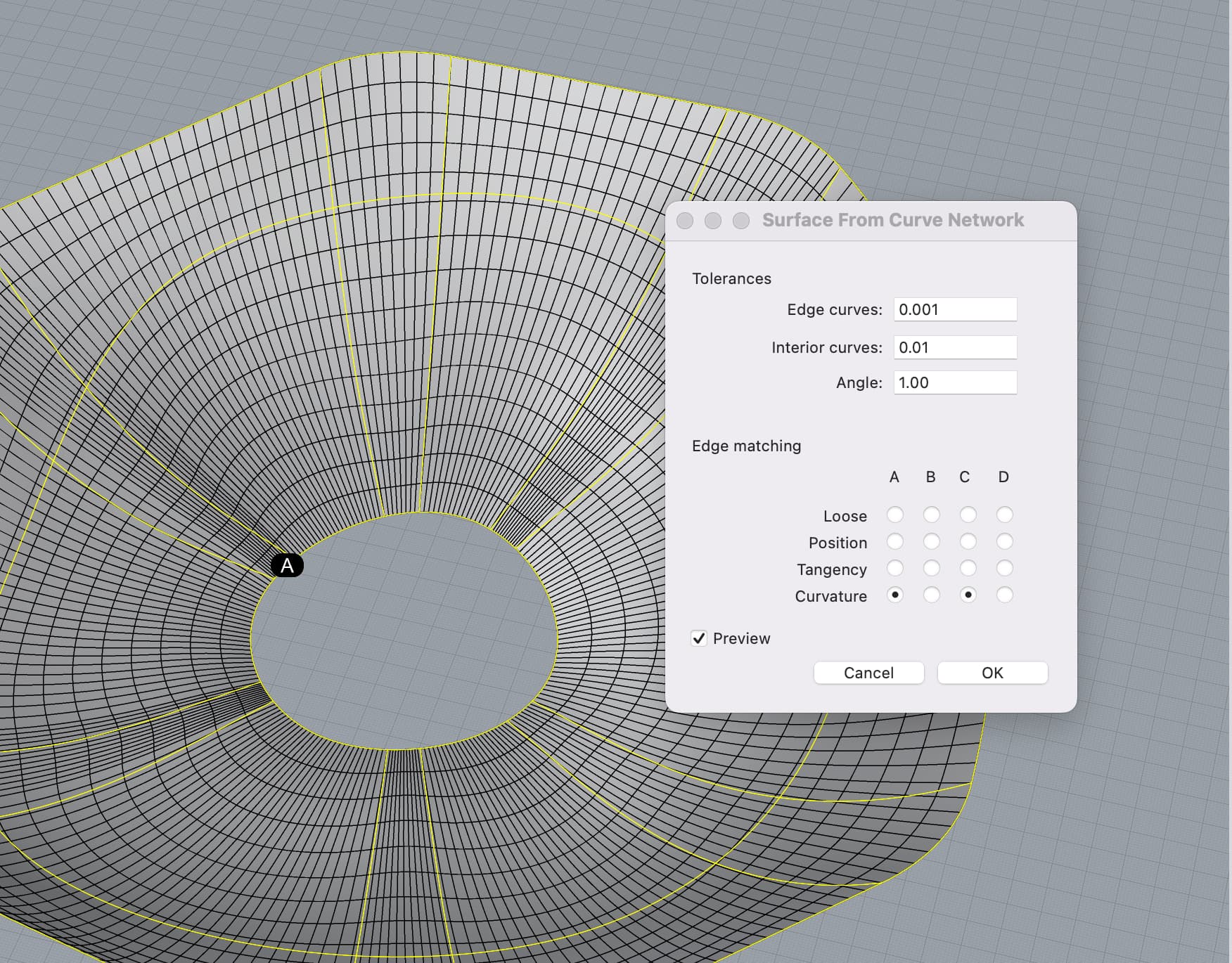This screenshot has width=1232, height=963.
Task: Choose Tangency for edge C
Action: [968, 569]
